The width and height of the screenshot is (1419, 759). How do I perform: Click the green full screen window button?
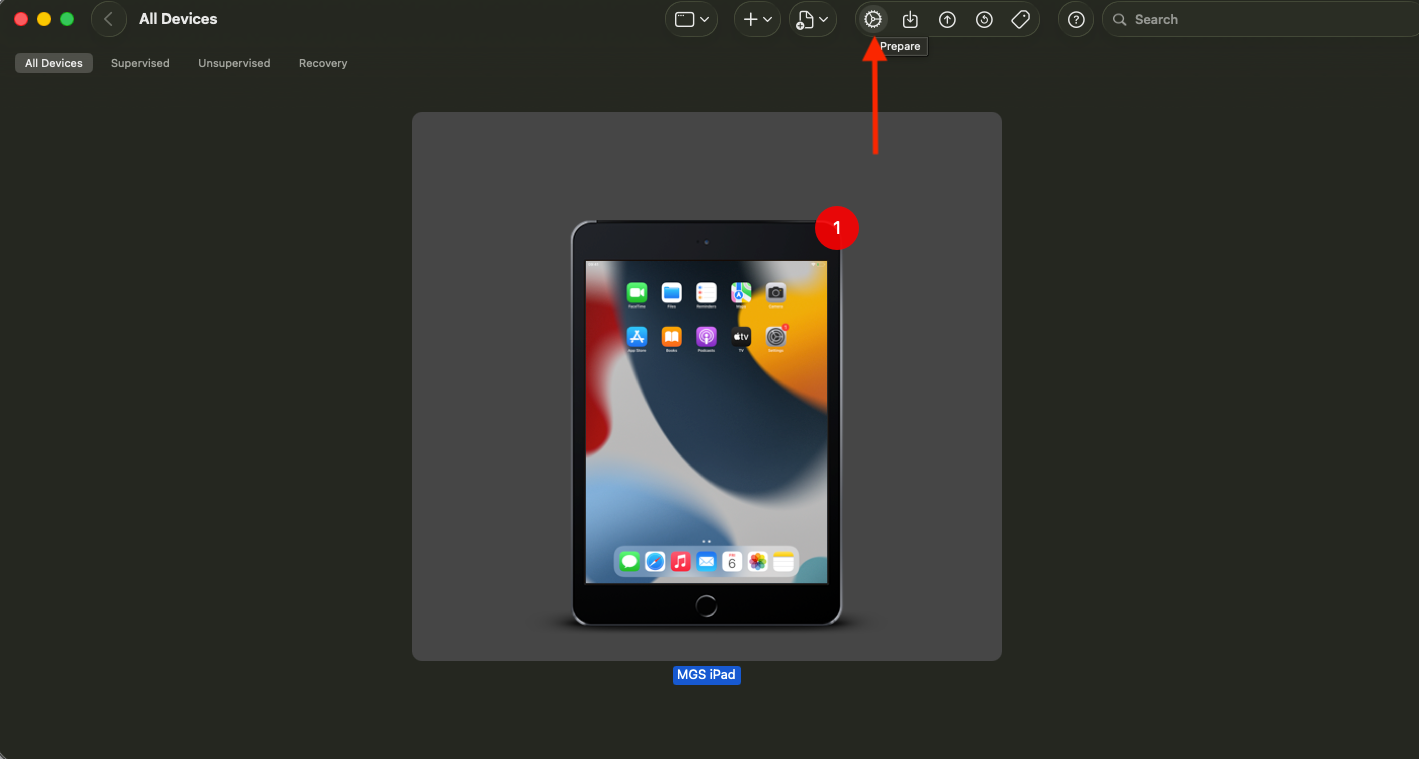pos(67,19)
